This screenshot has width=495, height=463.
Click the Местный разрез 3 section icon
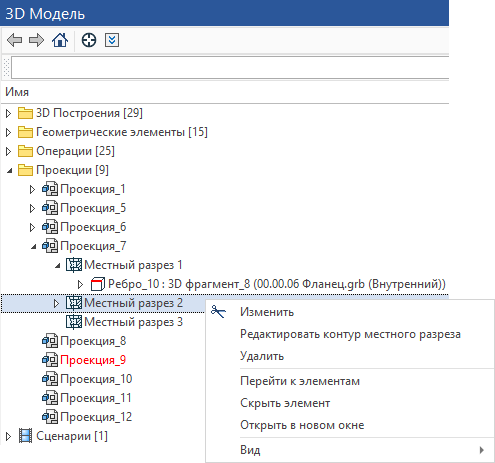pos(74,322)
